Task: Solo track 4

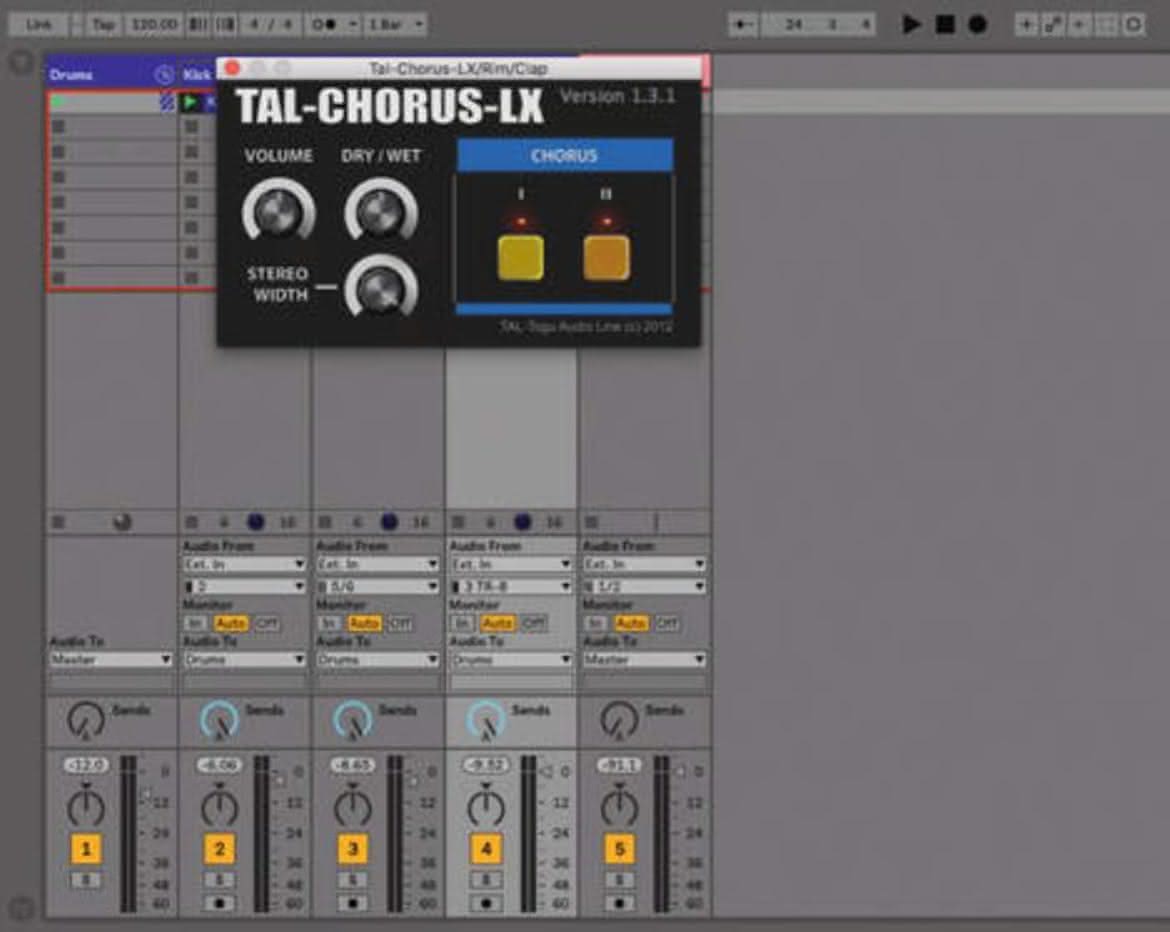Action: click(x=487, y=881)
